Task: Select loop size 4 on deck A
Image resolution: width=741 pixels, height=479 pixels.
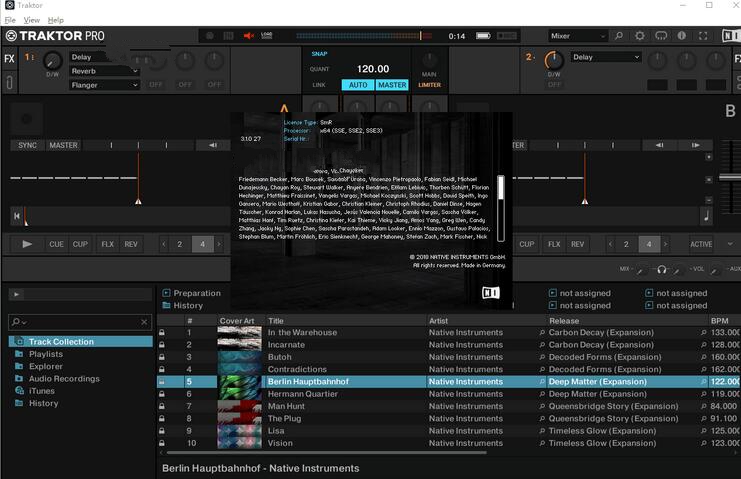Action: click(x=202, y=244)
